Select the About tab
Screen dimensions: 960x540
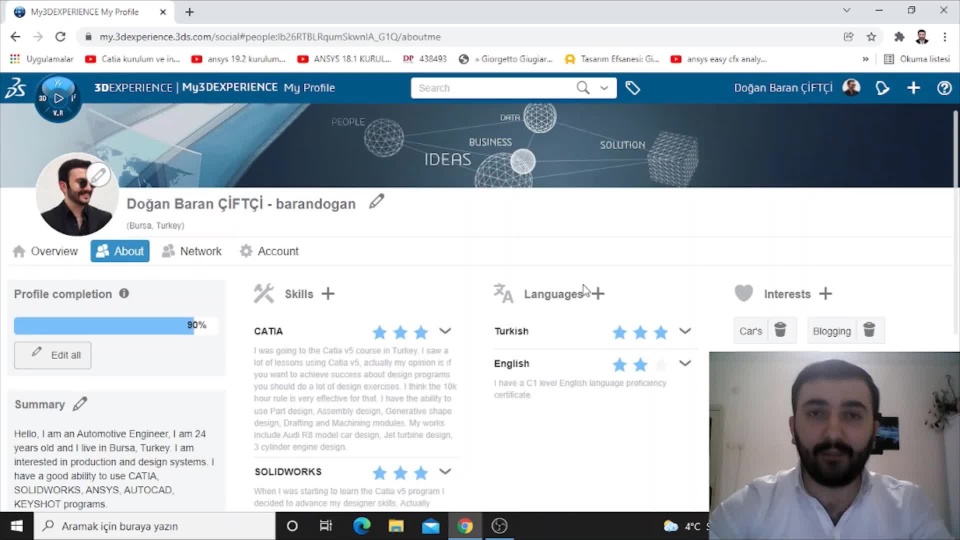tap(120, 251)
